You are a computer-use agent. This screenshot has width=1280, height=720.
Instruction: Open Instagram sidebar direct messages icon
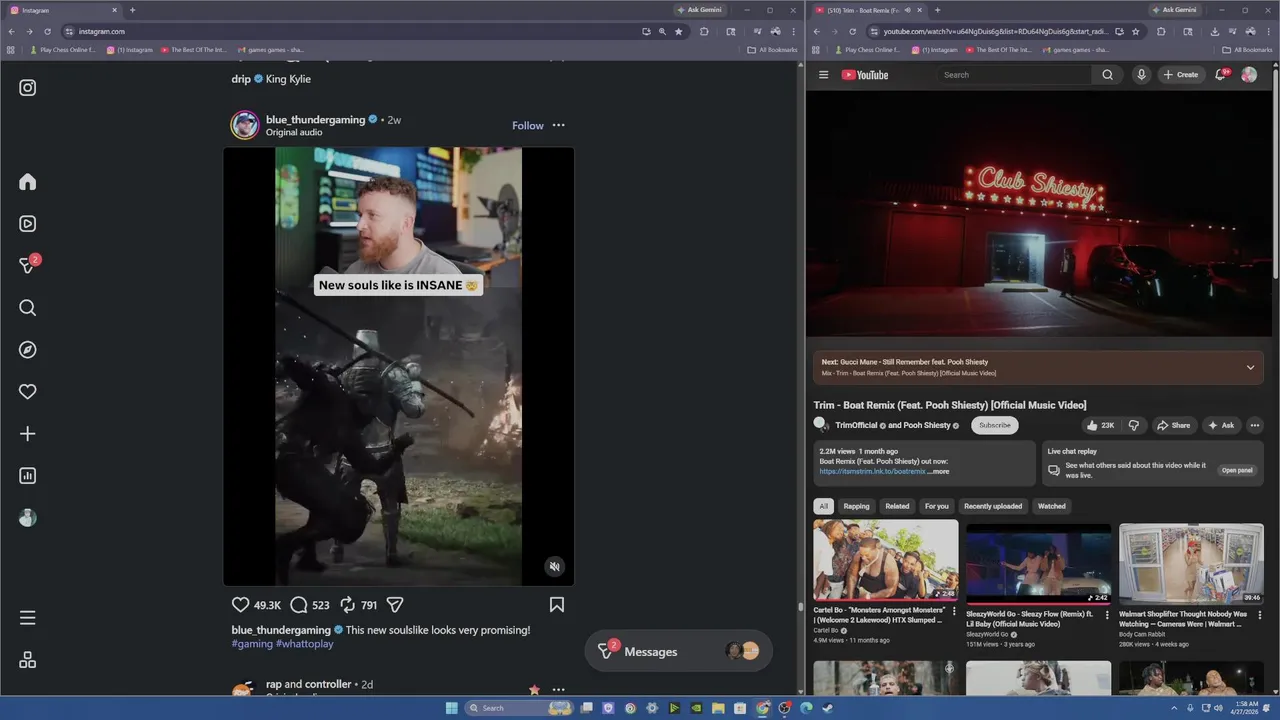[28, 266]
